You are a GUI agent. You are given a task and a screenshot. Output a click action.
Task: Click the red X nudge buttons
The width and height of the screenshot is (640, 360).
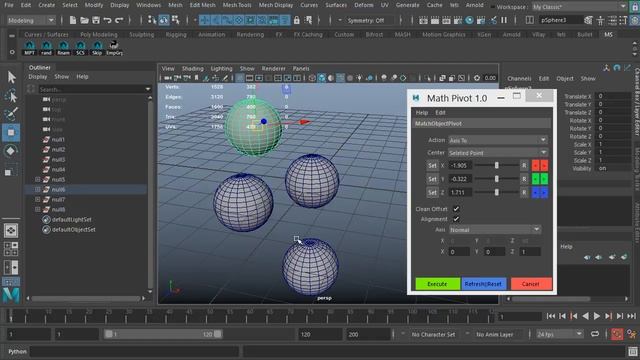[x=540, y=165]
